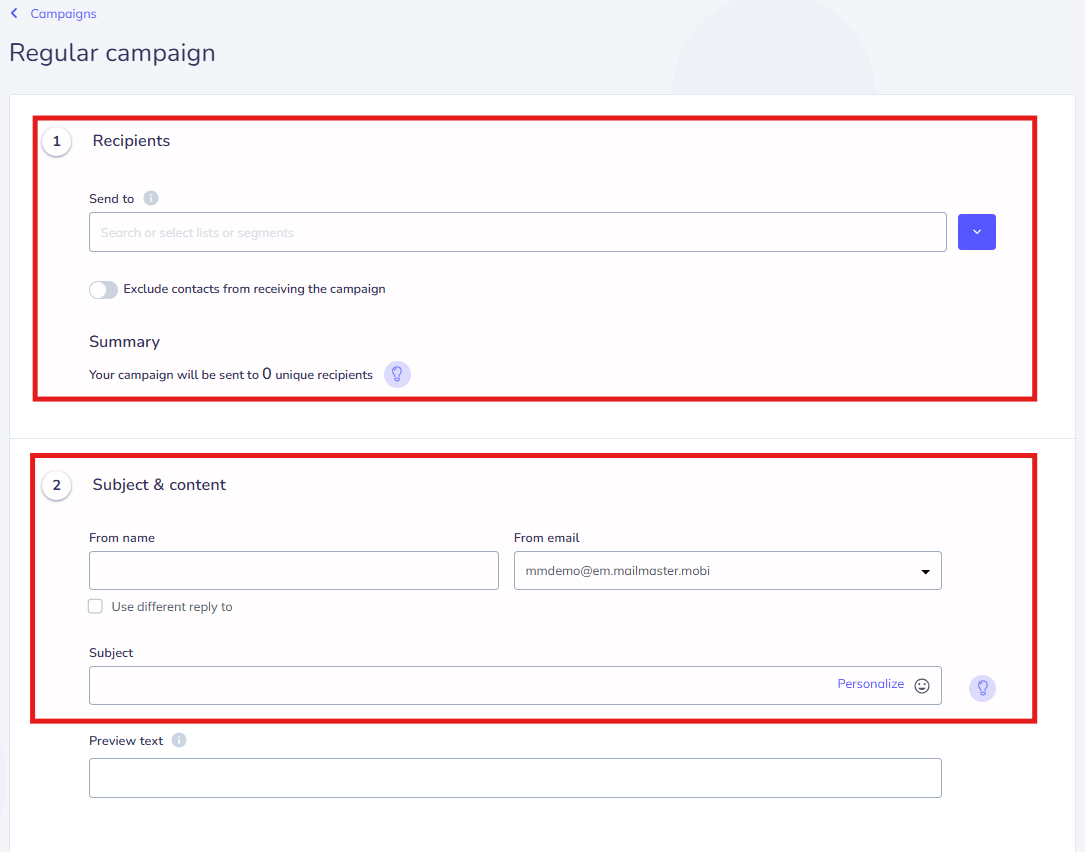Click the exclude contacts from receiving label
The height and width of the screenshot is (852, 1085).
254,289
